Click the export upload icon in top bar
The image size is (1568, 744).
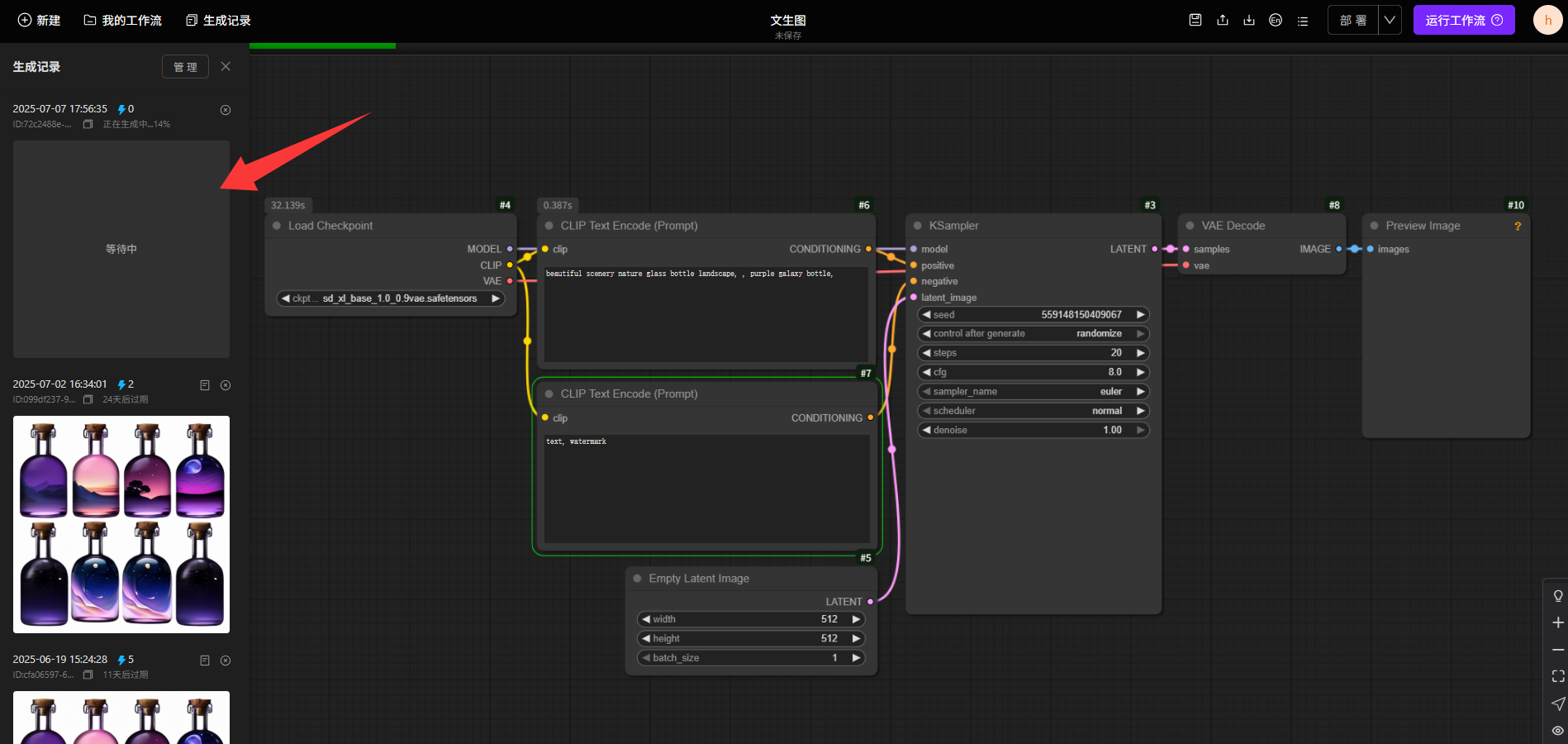1222,20
